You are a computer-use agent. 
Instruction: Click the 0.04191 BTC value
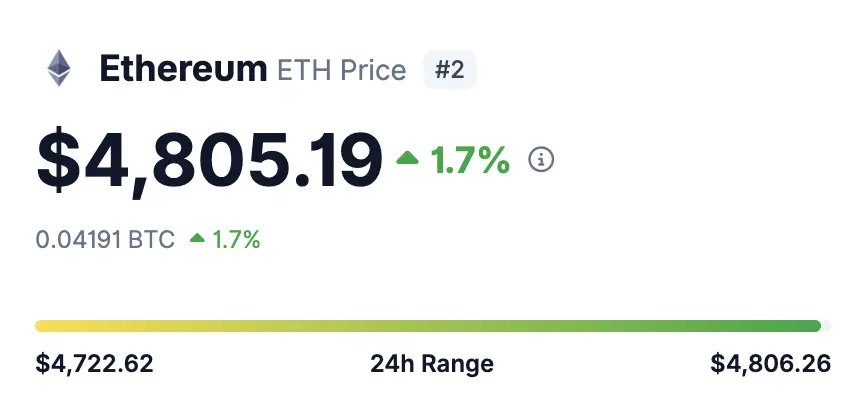coord(105,240)
